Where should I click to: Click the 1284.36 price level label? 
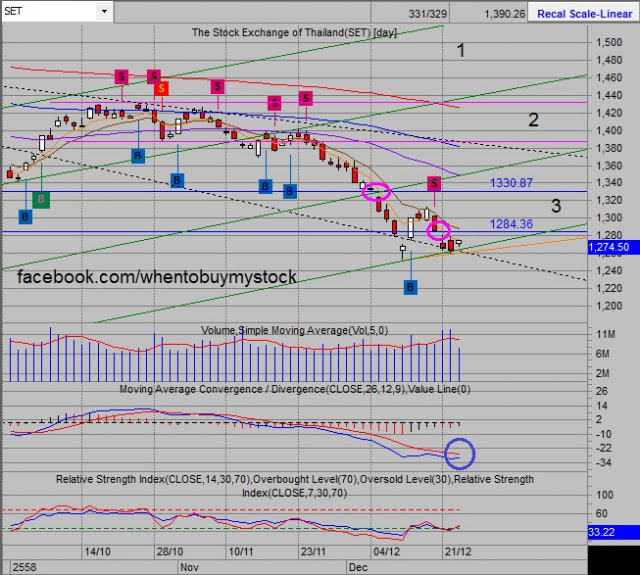(511, 224)
